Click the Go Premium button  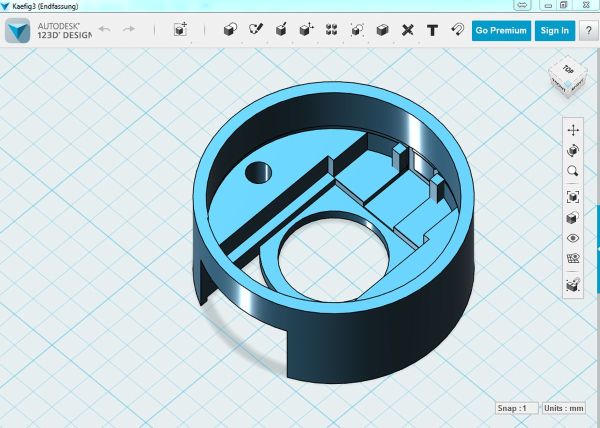pyautogui.click(x=501, y=31)
